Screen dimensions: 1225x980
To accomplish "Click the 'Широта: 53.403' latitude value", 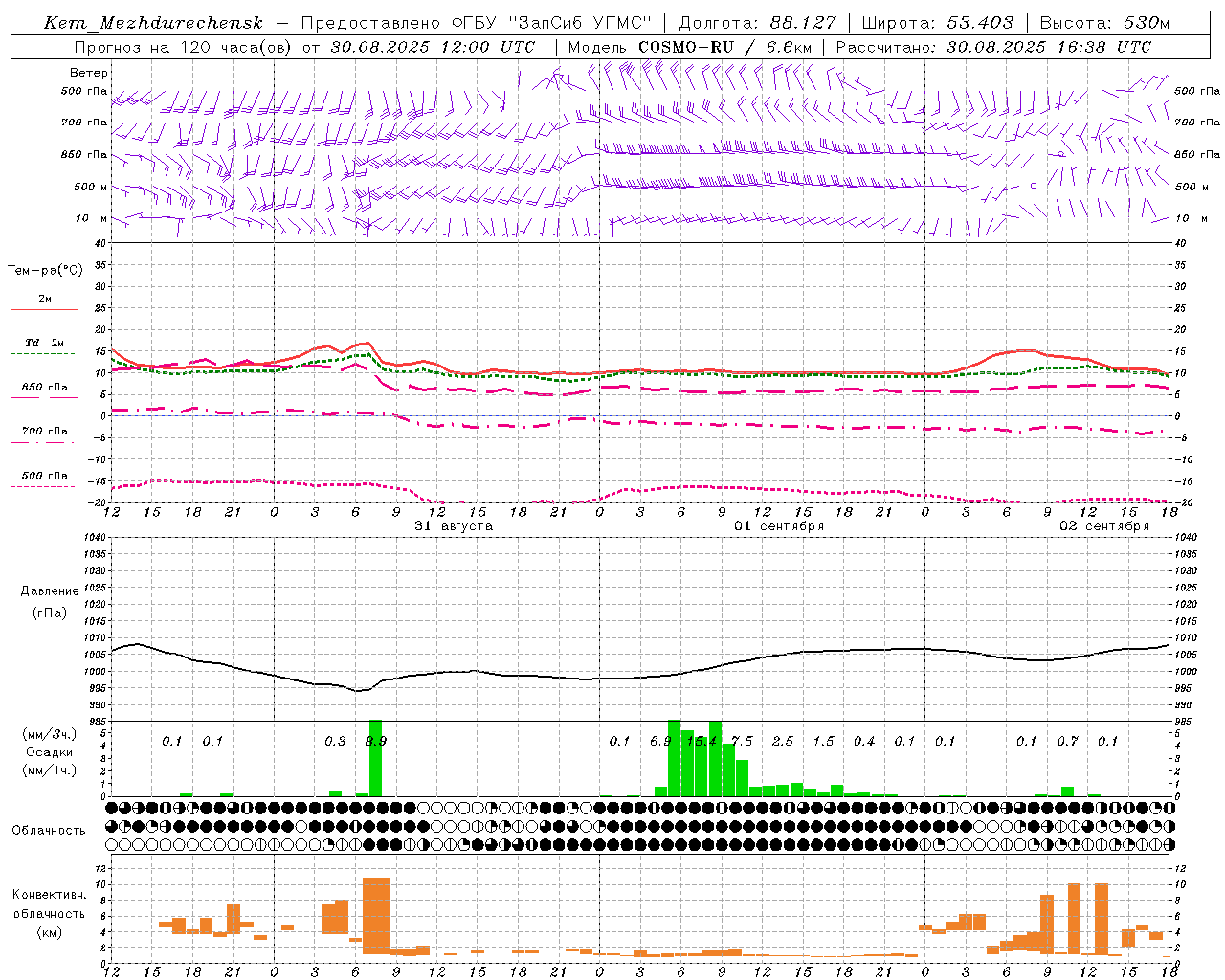I will [x=937, y=23].
